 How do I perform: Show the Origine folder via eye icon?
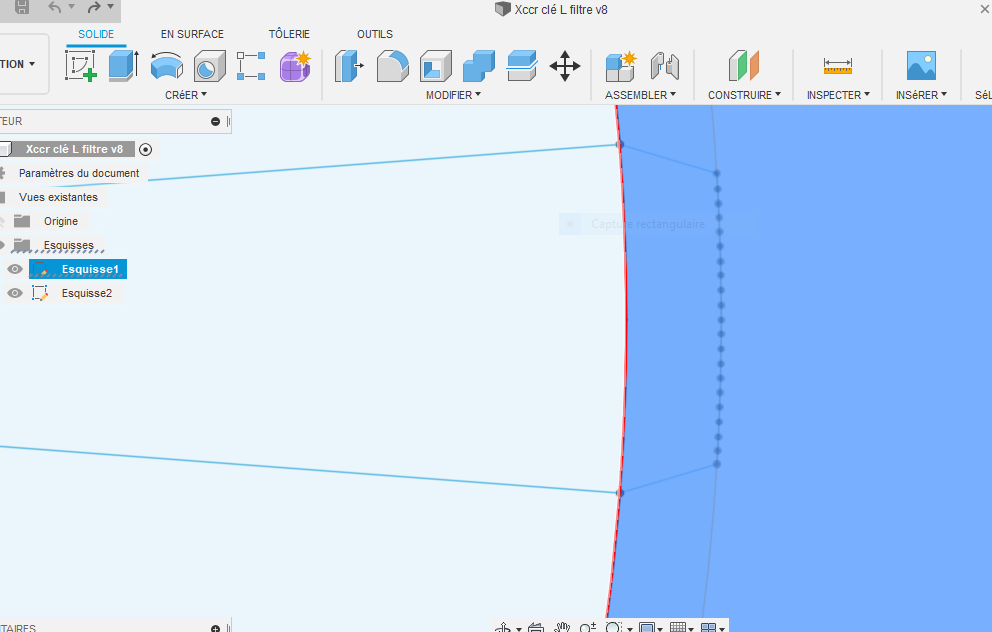(x=2, y=221)
